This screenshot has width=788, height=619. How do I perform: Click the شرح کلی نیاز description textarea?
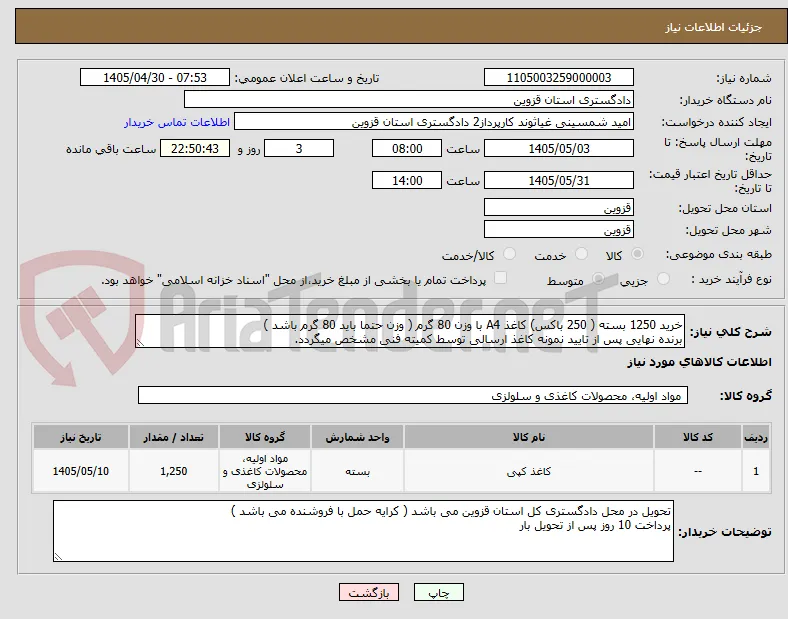tap(410, 331)
